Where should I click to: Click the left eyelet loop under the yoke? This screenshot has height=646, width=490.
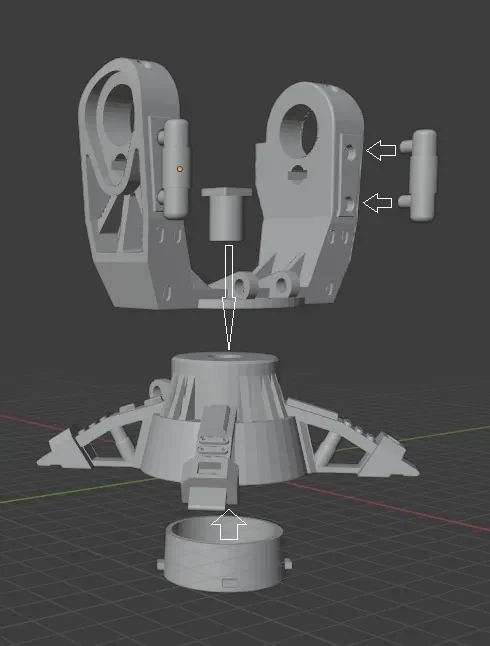coord(242,285)
